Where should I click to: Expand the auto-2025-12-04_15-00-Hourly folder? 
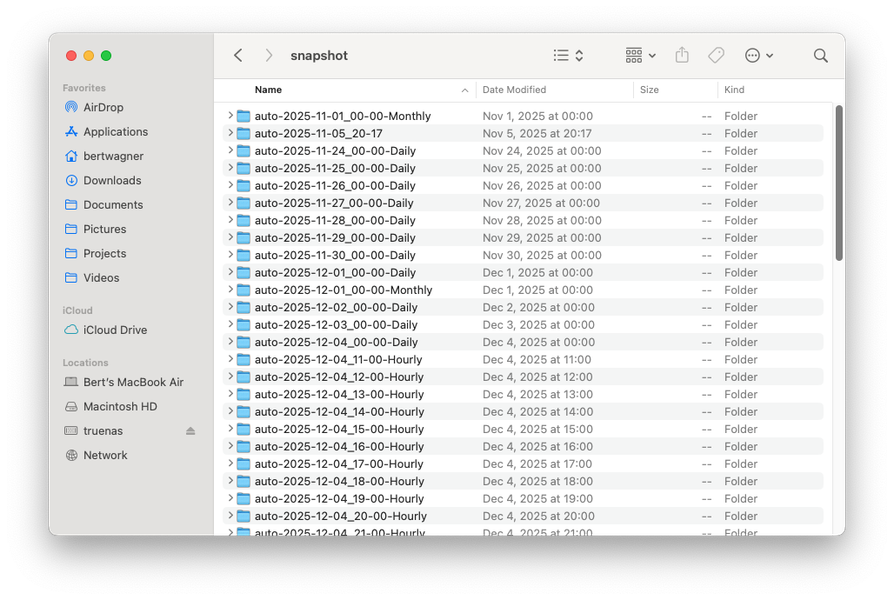click(229, 428)
